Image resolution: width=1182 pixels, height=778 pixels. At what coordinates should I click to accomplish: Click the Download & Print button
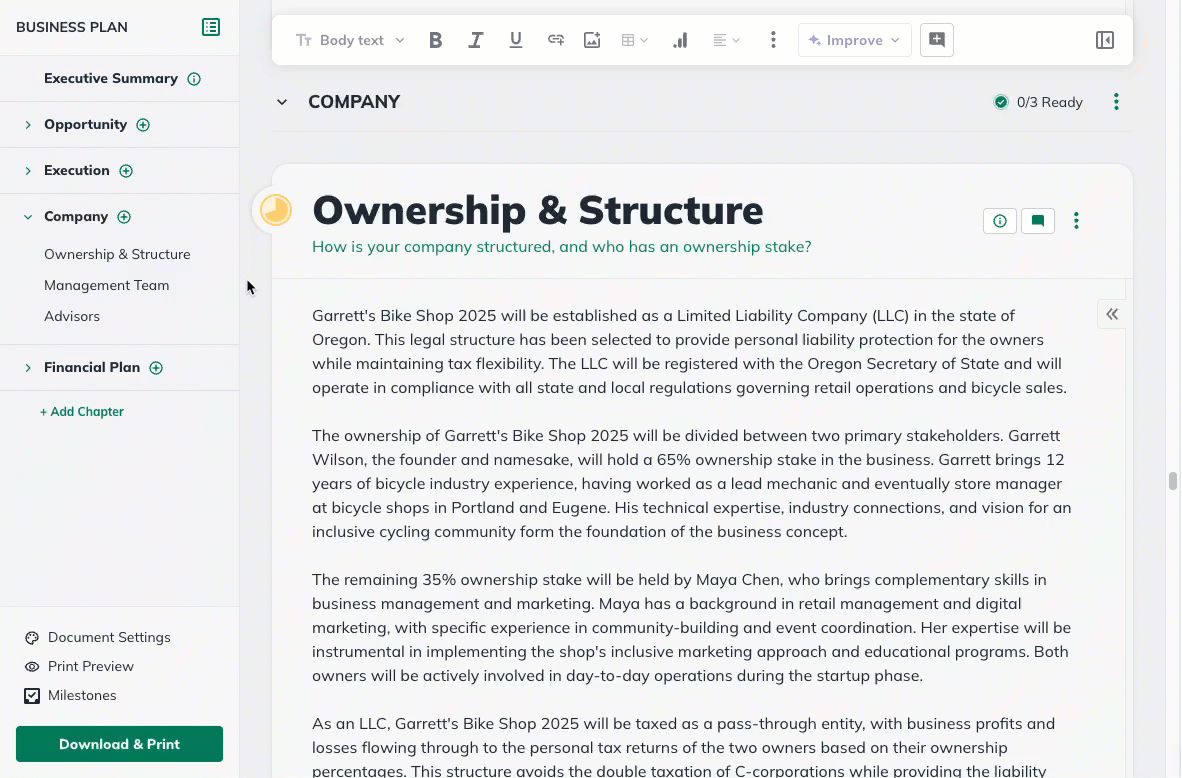119,744
